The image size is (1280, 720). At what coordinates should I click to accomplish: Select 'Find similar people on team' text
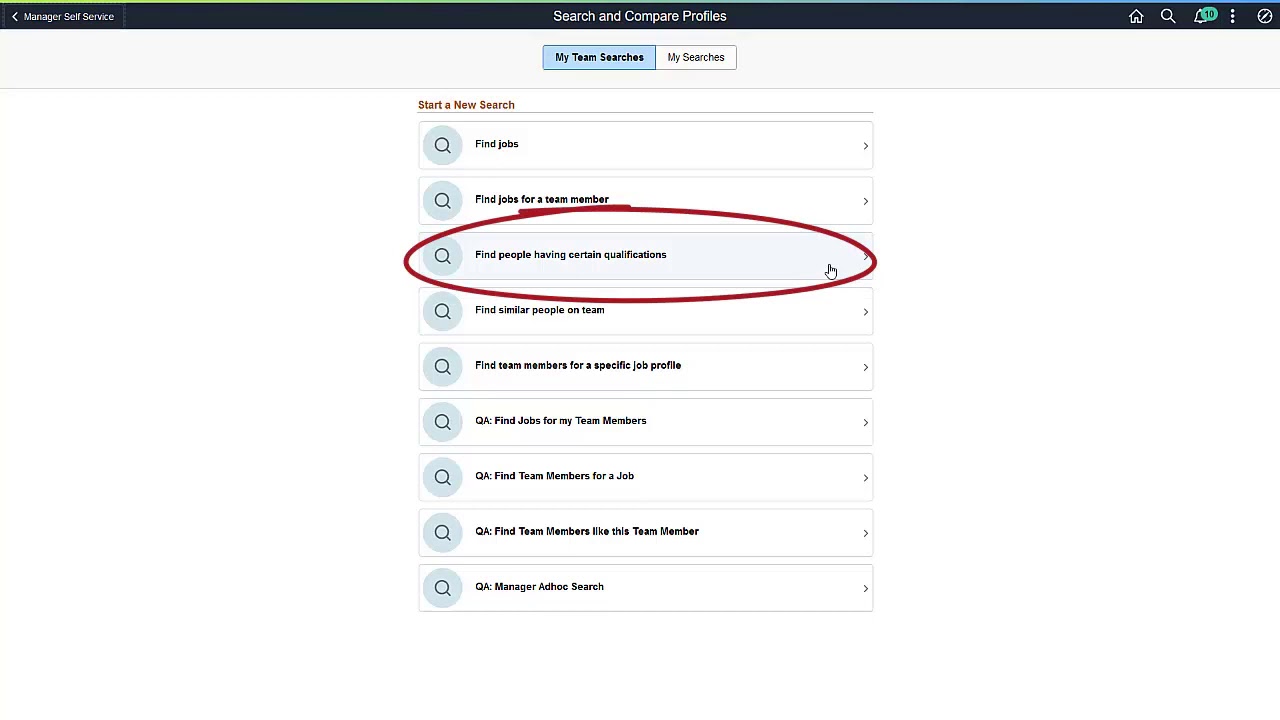(540, 310)
